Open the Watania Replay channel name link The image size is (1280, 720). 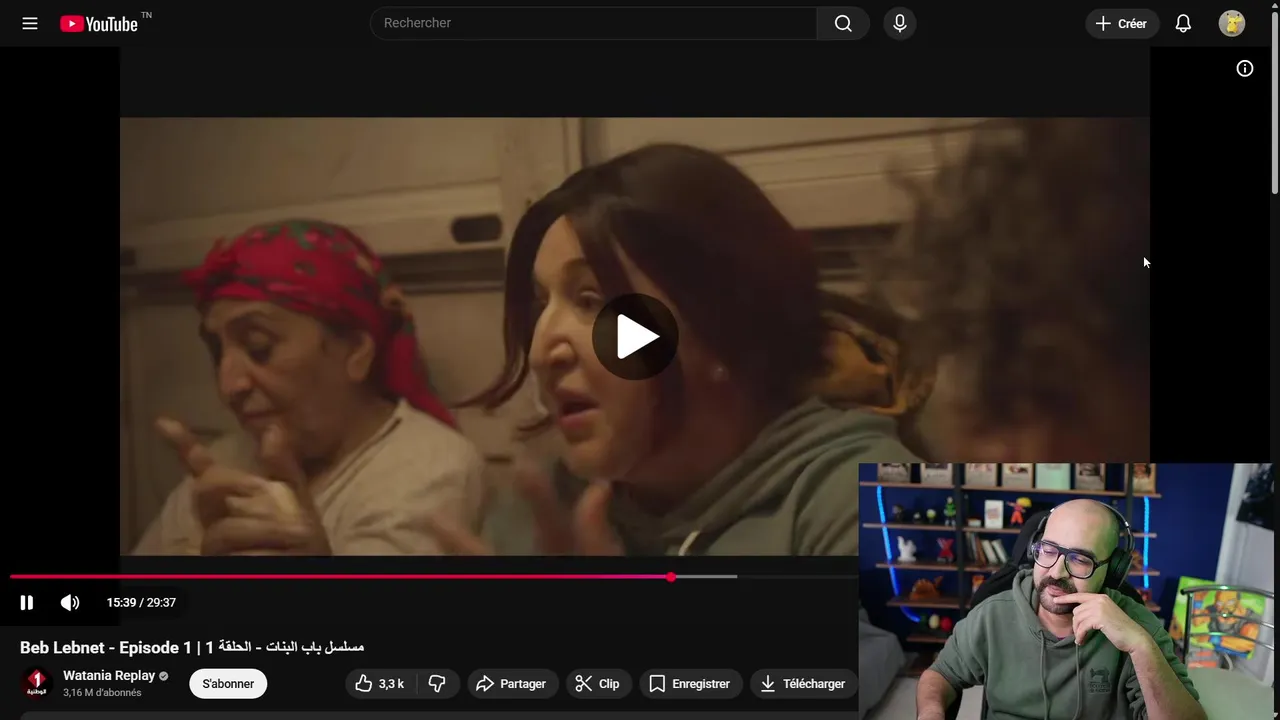coord(109,676)
